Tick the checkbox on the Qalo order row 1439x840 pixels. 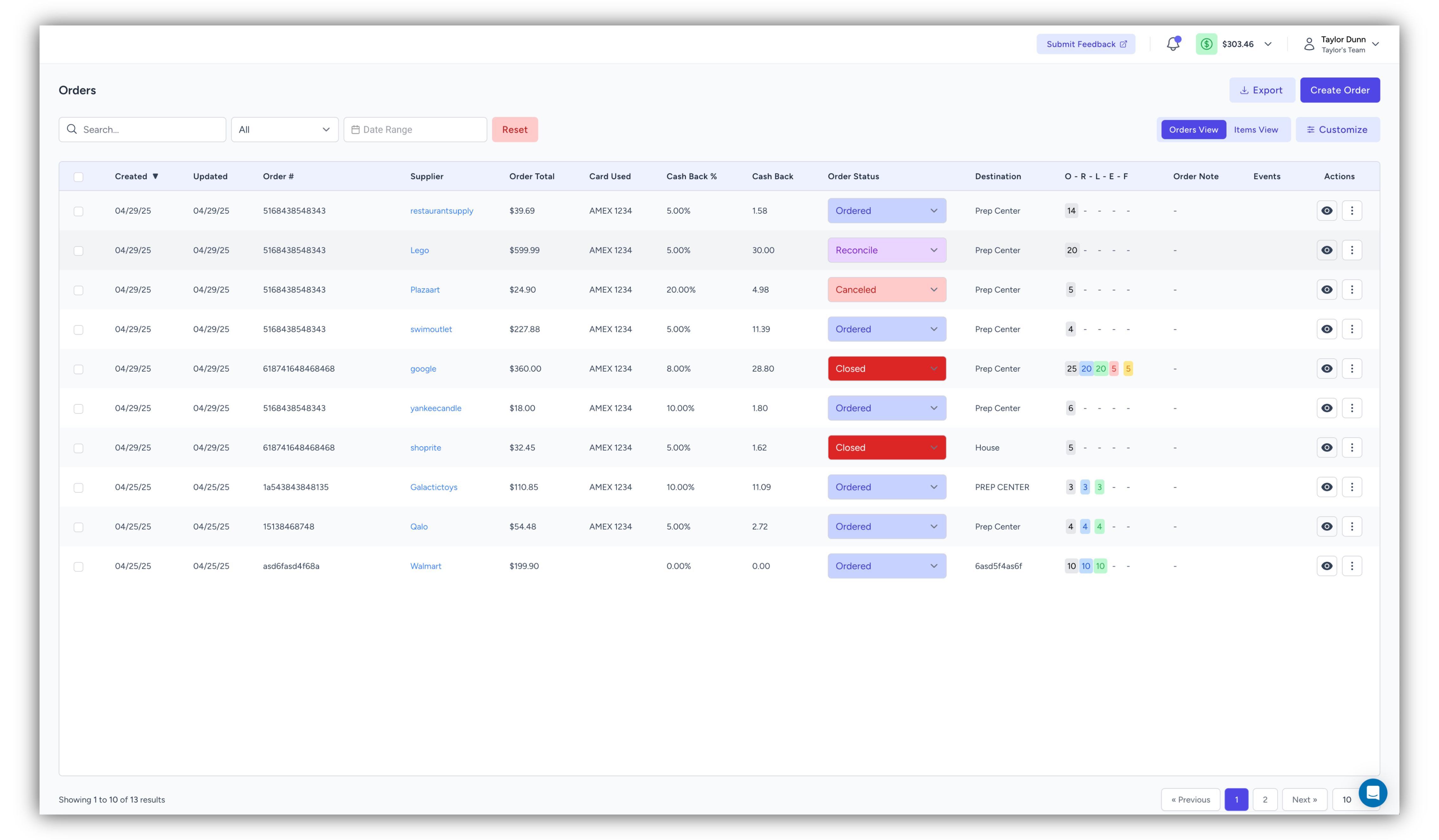[x=78, y=527]
